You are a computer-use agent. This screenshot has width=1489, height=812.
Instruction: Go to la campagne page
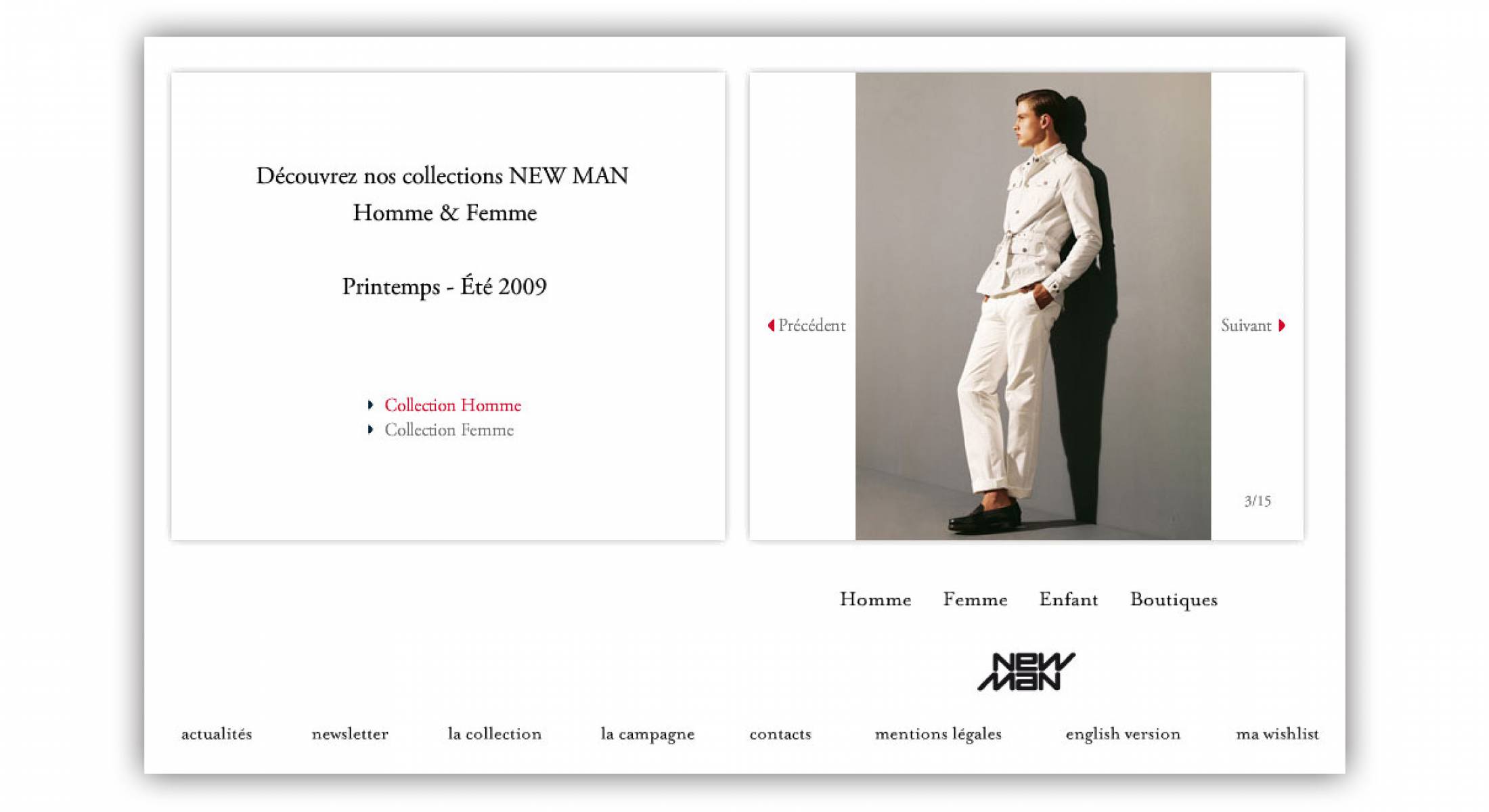click(648, 734)
